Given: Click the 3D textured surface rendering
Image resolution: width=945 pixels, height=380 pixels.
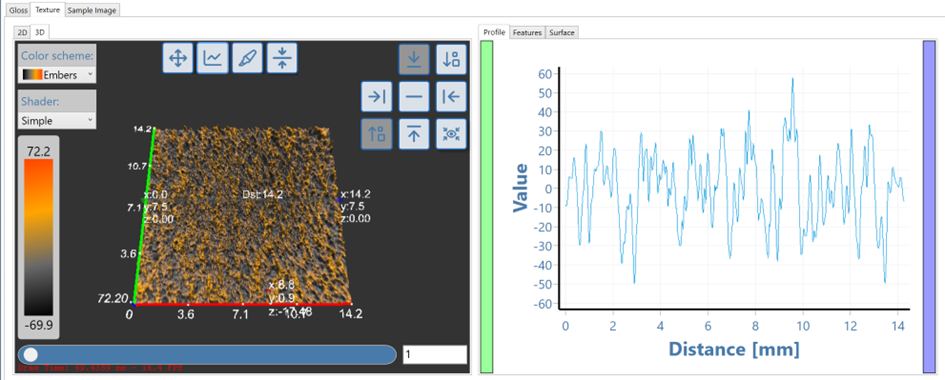Looking at the screenshot, I should [x=243, y=216].
